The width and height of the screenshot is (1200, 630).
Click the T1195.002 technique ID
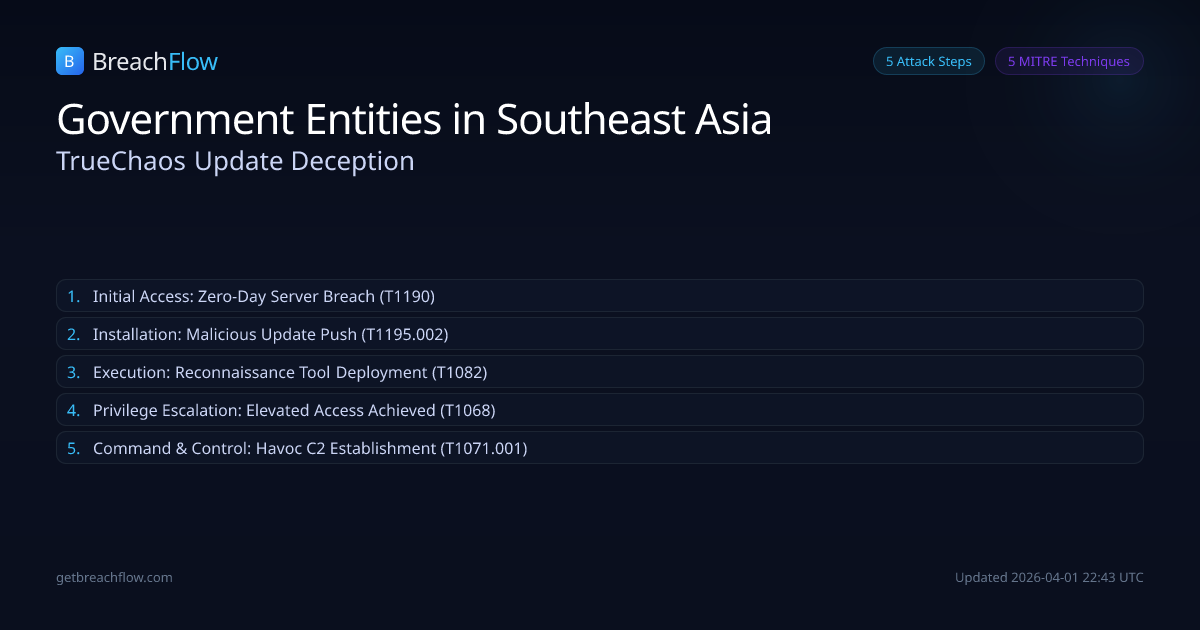[x=405, y=334]
